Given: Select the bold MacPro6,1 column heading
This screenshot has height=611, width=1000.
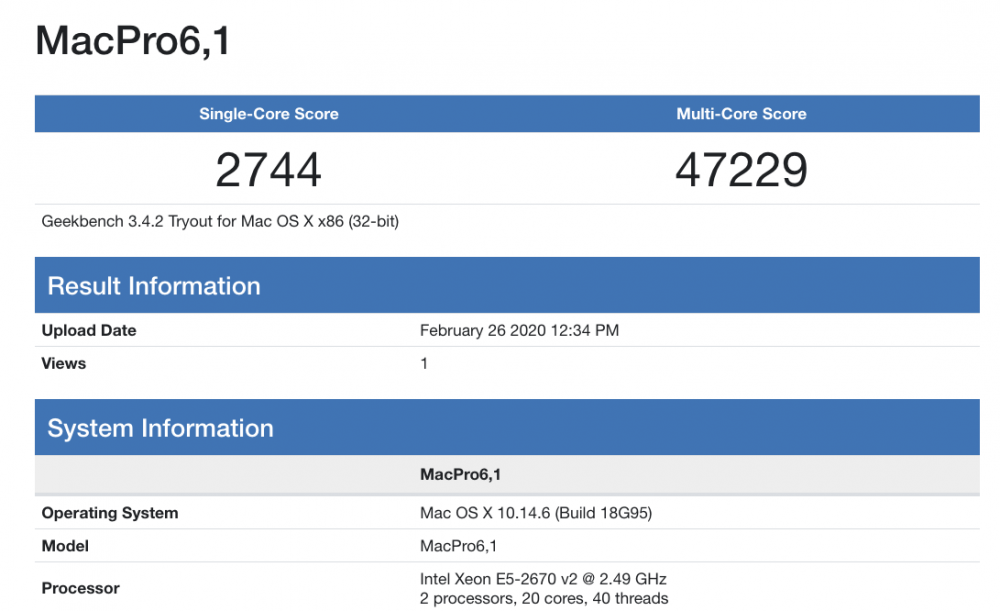Looking at the screenshot, I should 460,475.
